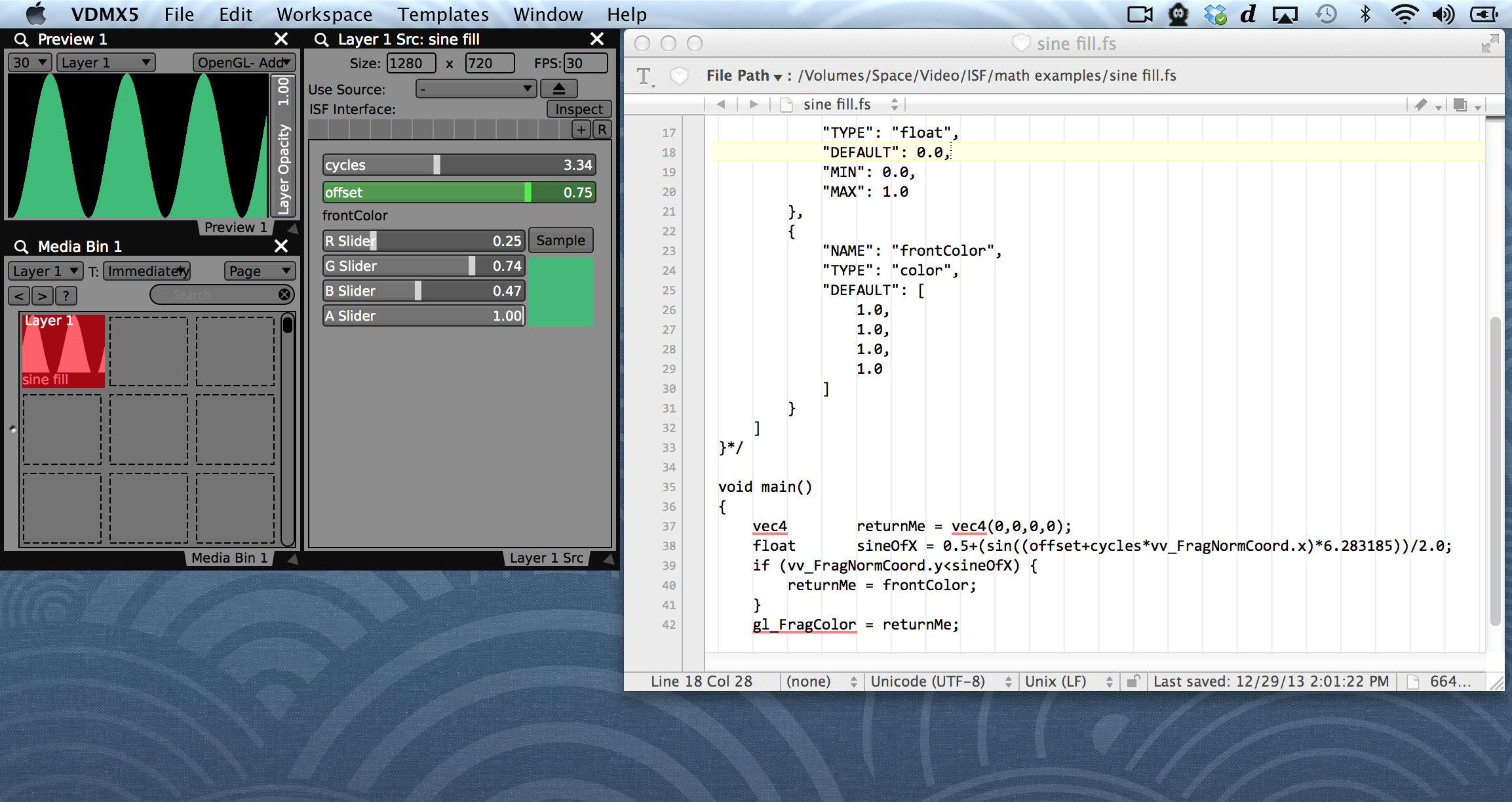Open the Window menu
Screen dimensions: 1512x802
548,14
